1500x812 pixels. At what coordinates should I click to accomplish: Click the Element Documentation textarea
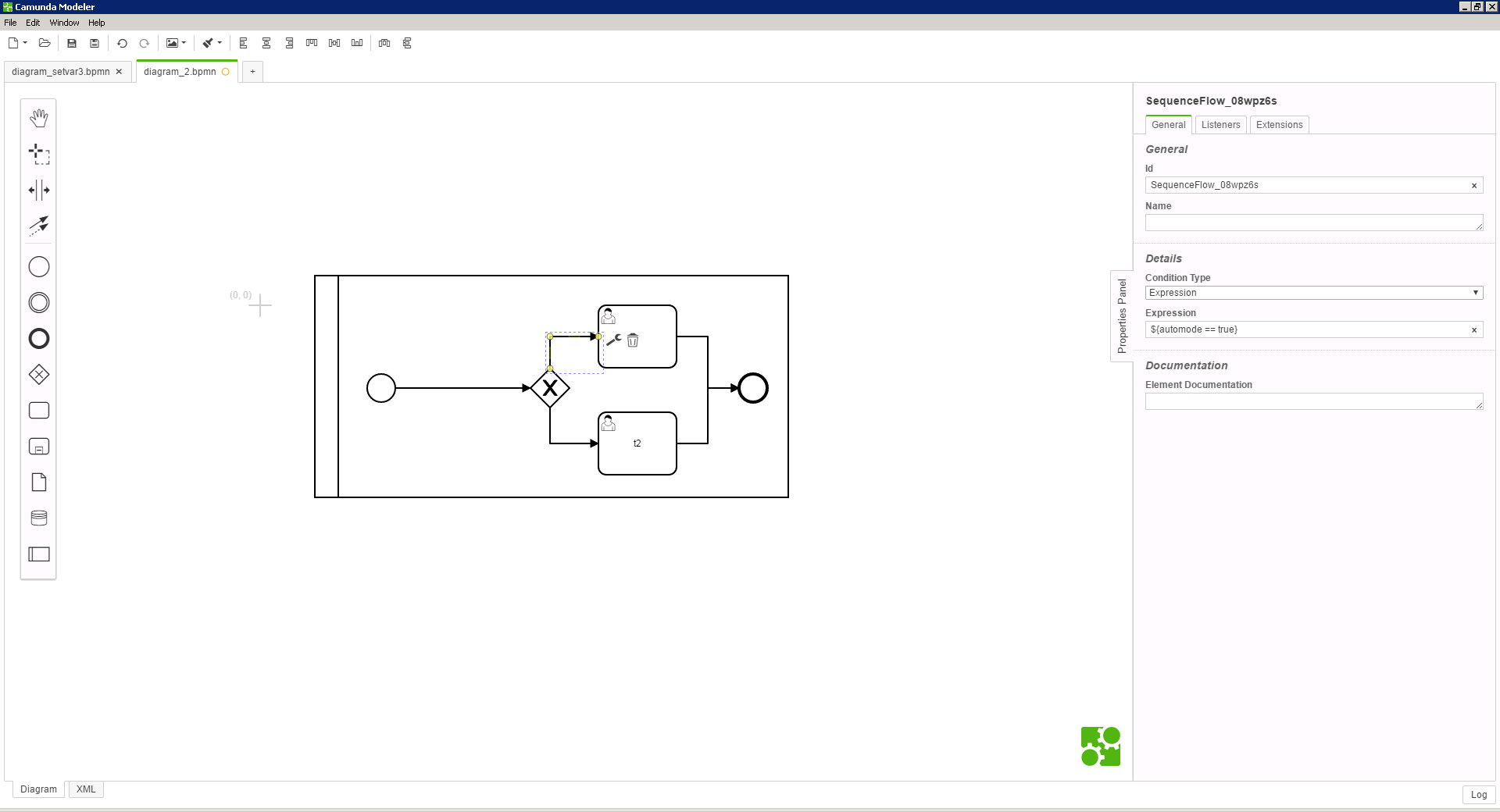(1314, 401)
